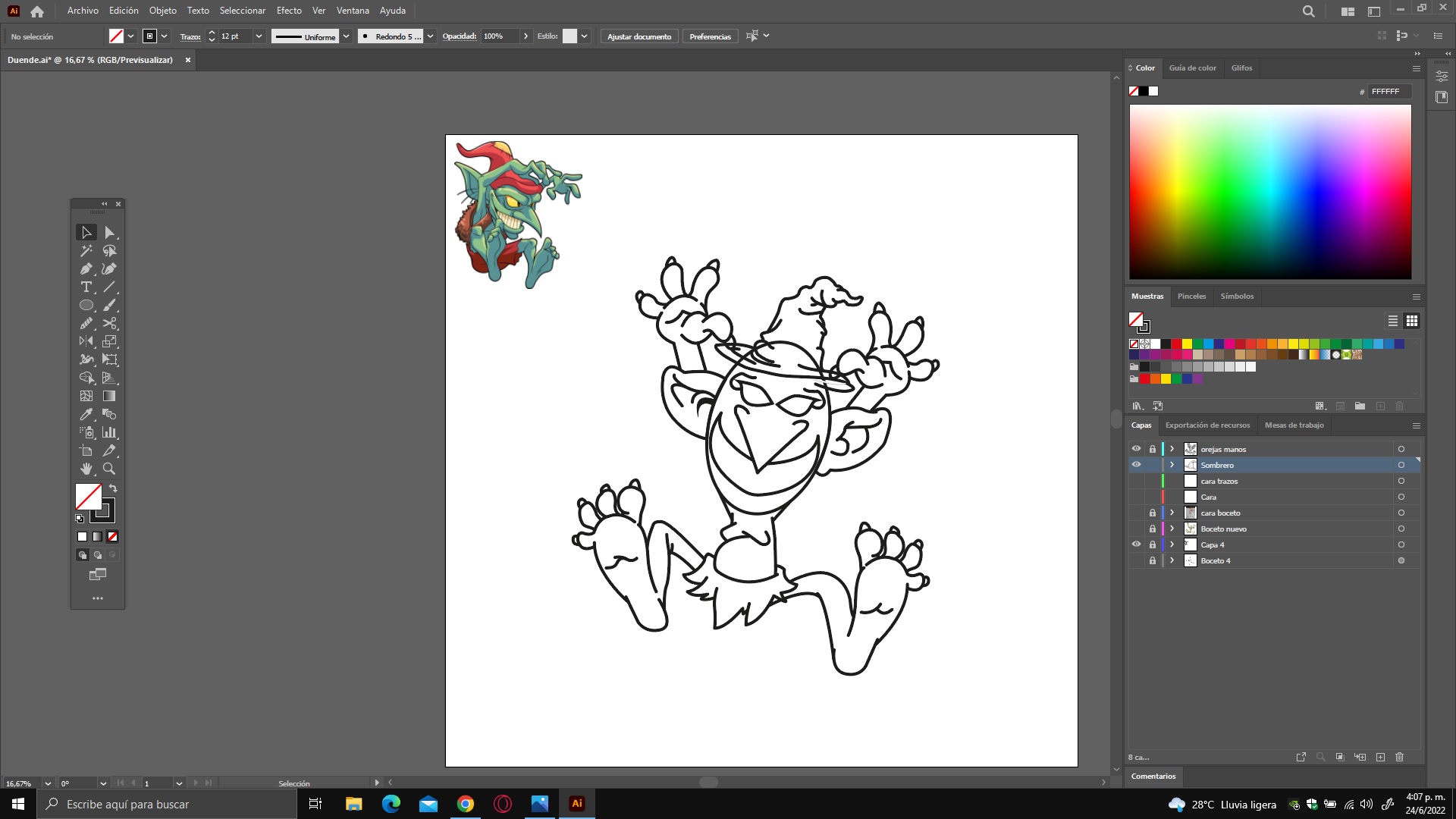Screen dimensions: 1456x819
Task: Show the cara trazos layer
Action: [x=1136, y=481]
